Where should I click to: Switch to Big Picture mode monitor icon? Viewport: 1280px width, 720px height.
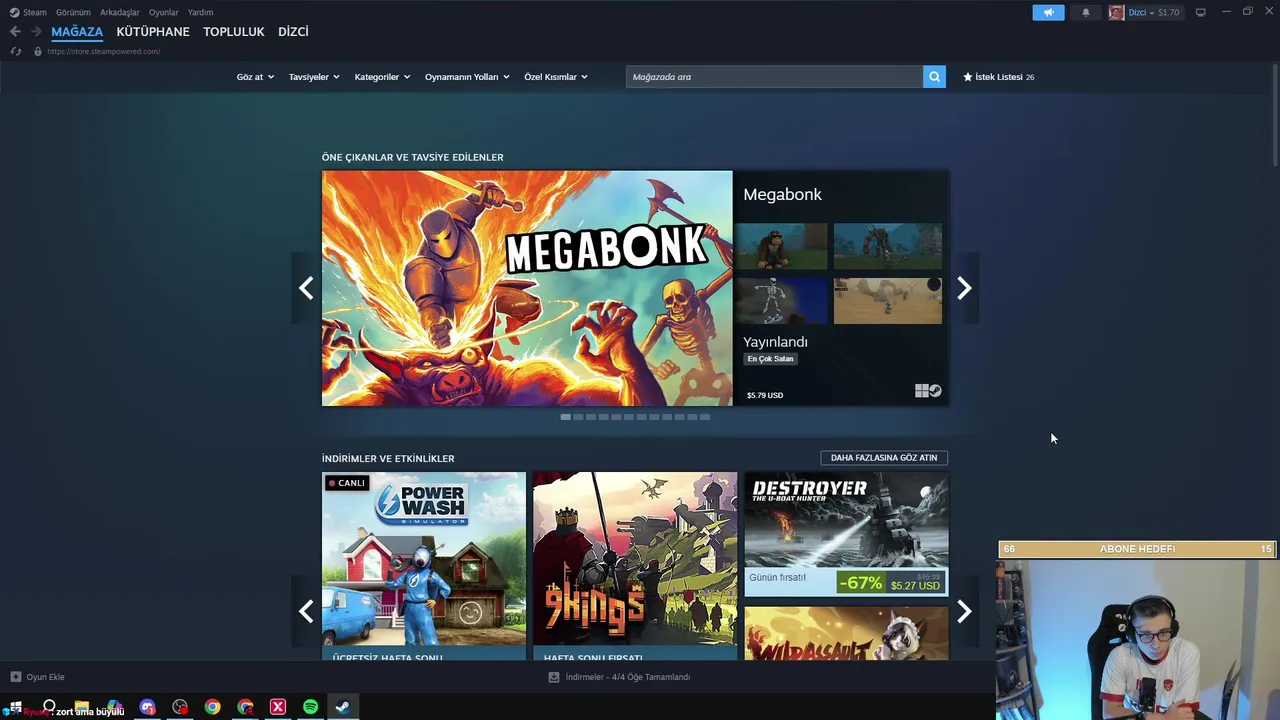coord(1201,12)
